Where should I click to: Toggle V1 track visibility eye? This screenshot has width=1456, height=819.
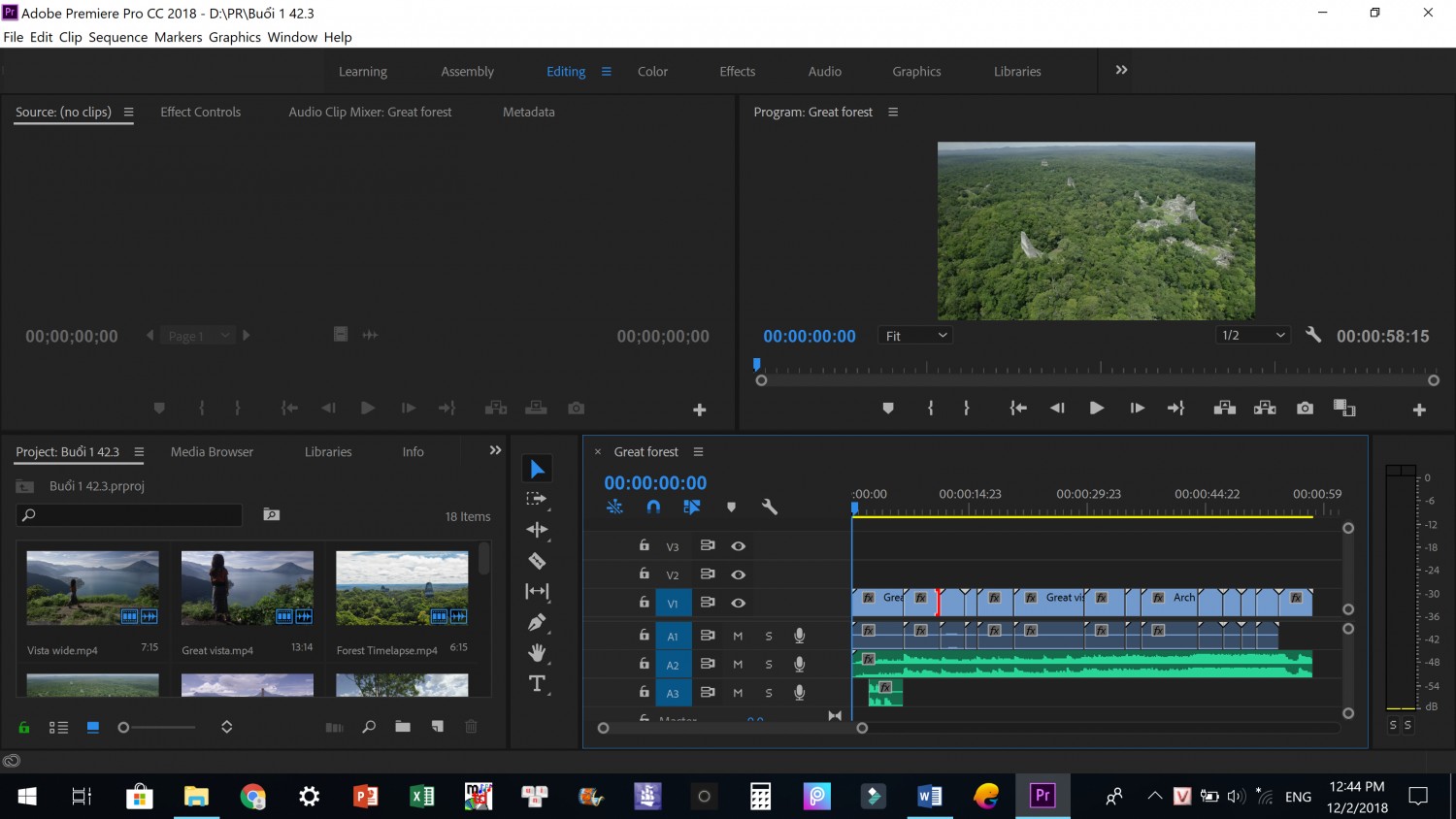pos(739,603)
